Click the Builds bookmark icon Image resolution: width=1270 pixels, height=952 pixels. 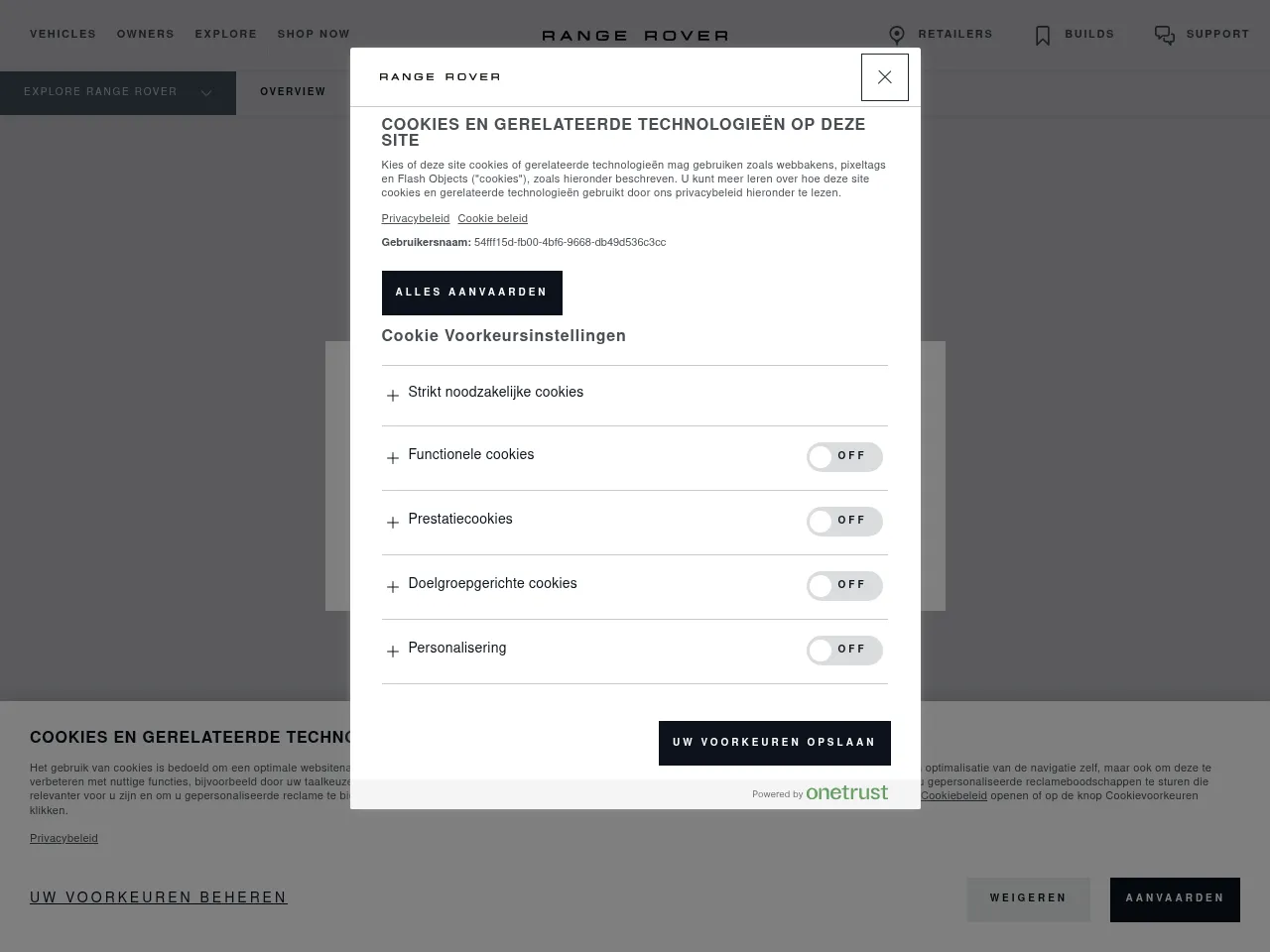pos(1043,36)
